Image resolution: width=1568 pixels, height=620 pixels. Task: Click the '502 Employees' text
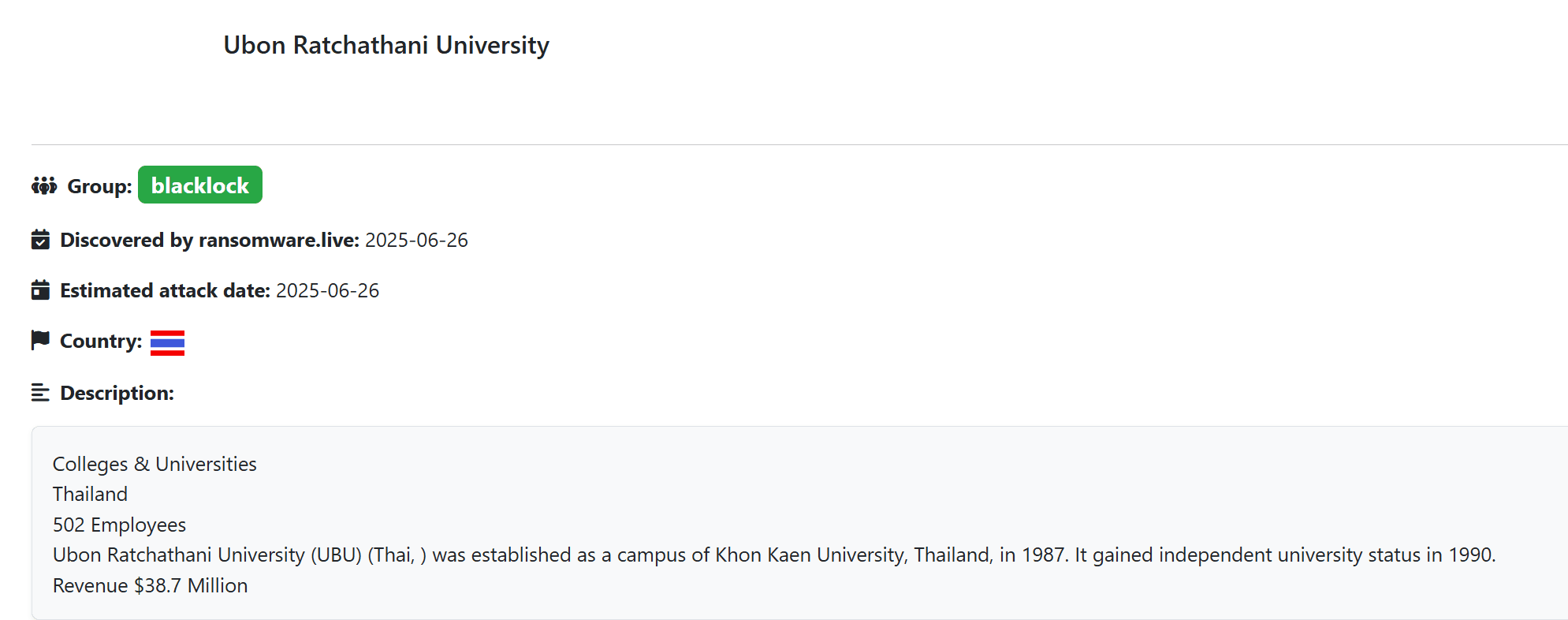(119, 525)
